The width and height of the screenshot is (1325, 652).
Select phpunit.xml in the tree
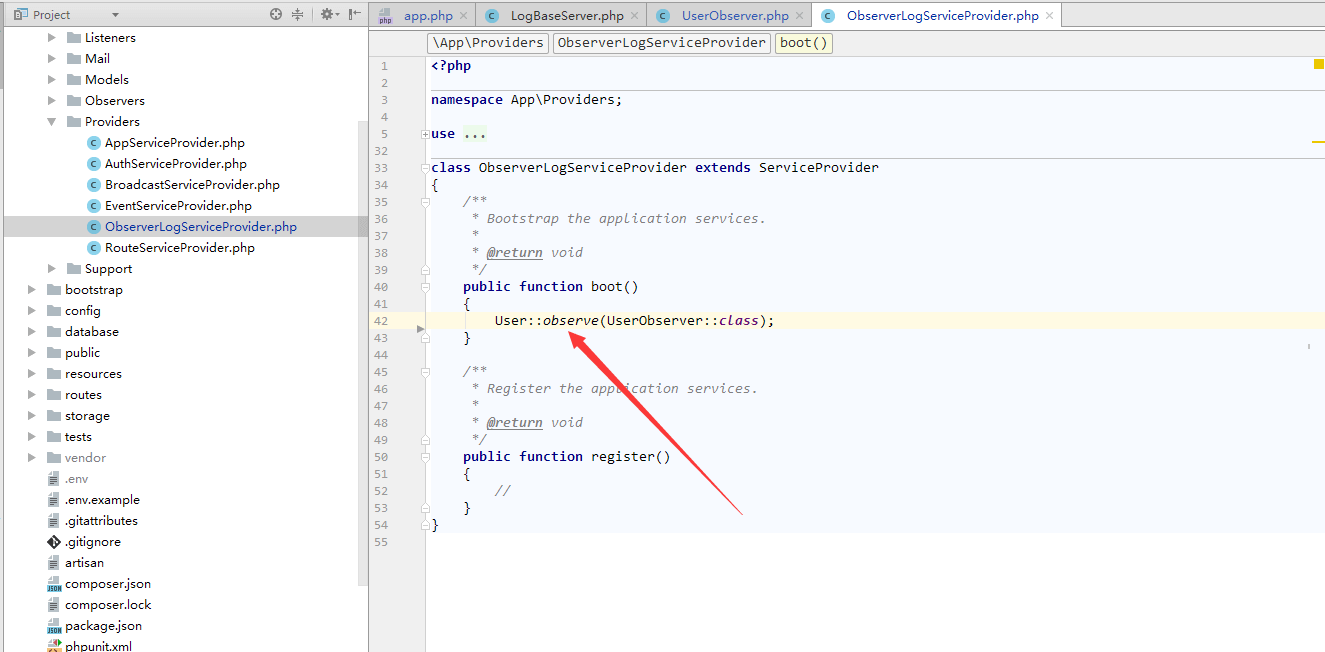click(98, 646)
